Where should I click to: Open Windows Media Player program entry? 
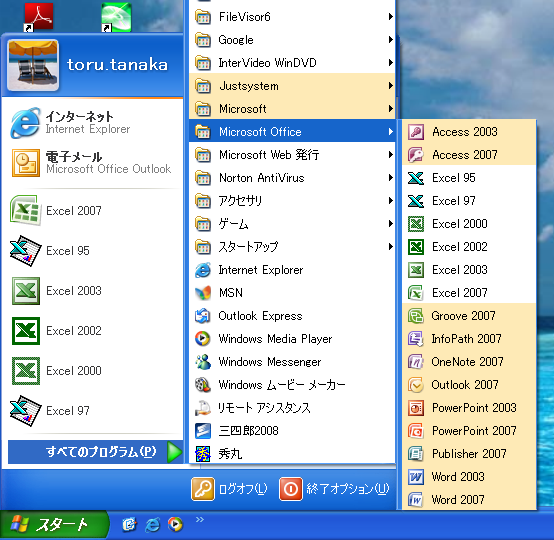coord(292,339)
